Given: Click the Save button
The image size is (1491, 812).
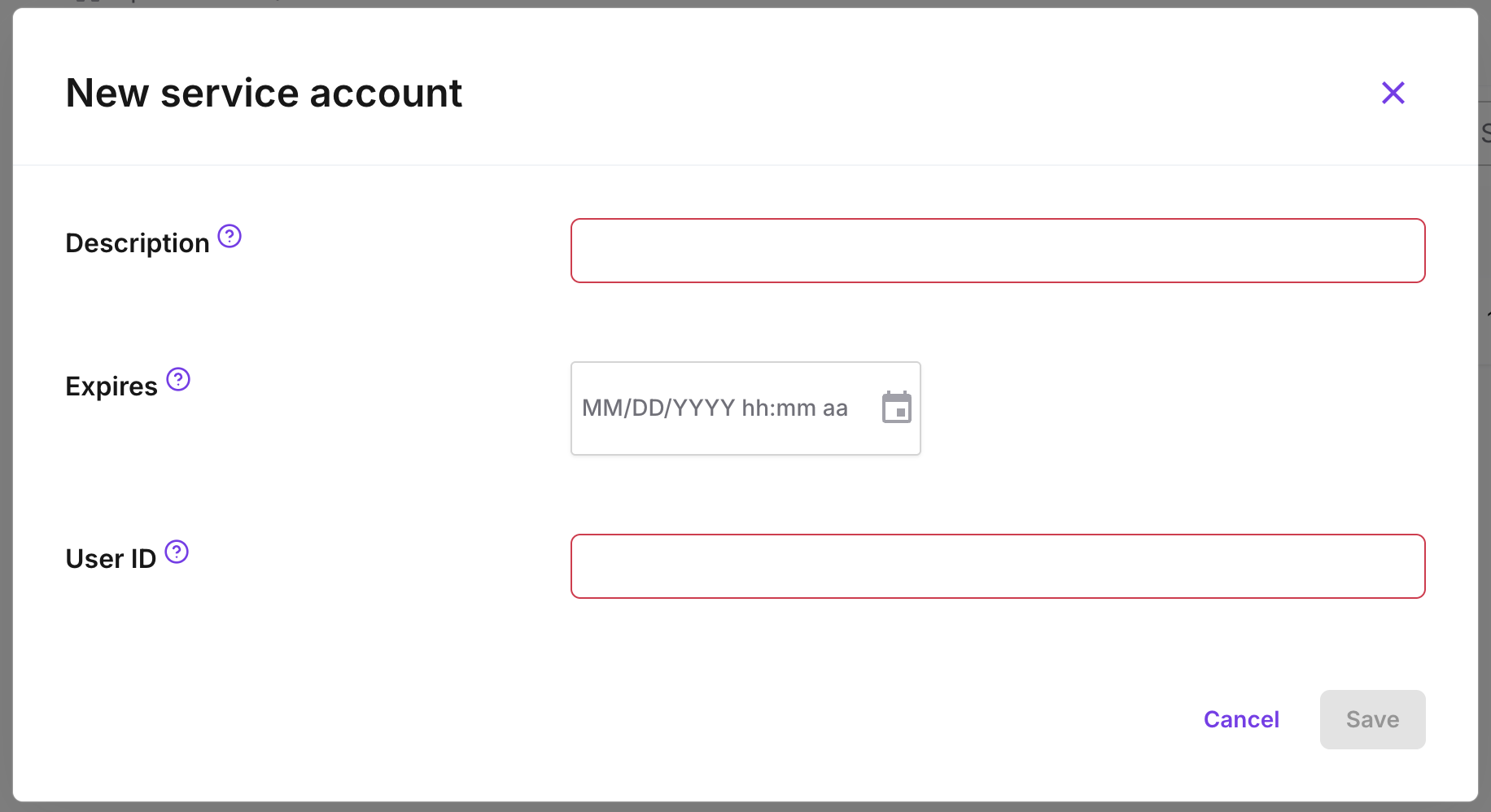Looking at the screenshot, I should tap(1372, 719).
